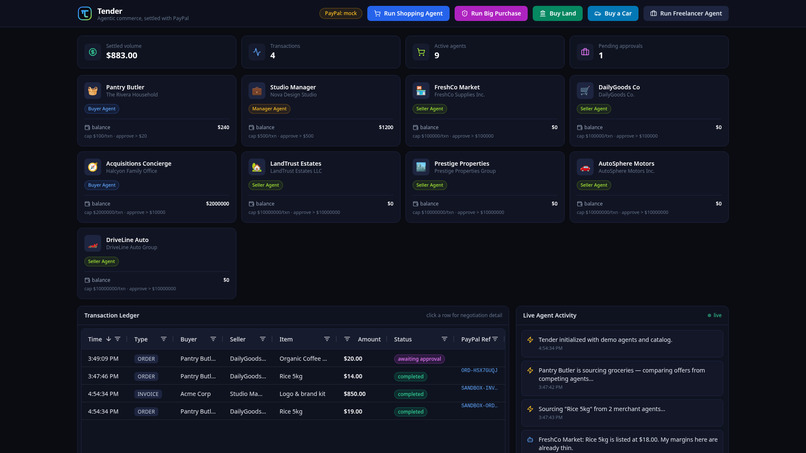Open the Time column filter
The width and height of the screenshot is (806, 453).
tap(118, 339)
